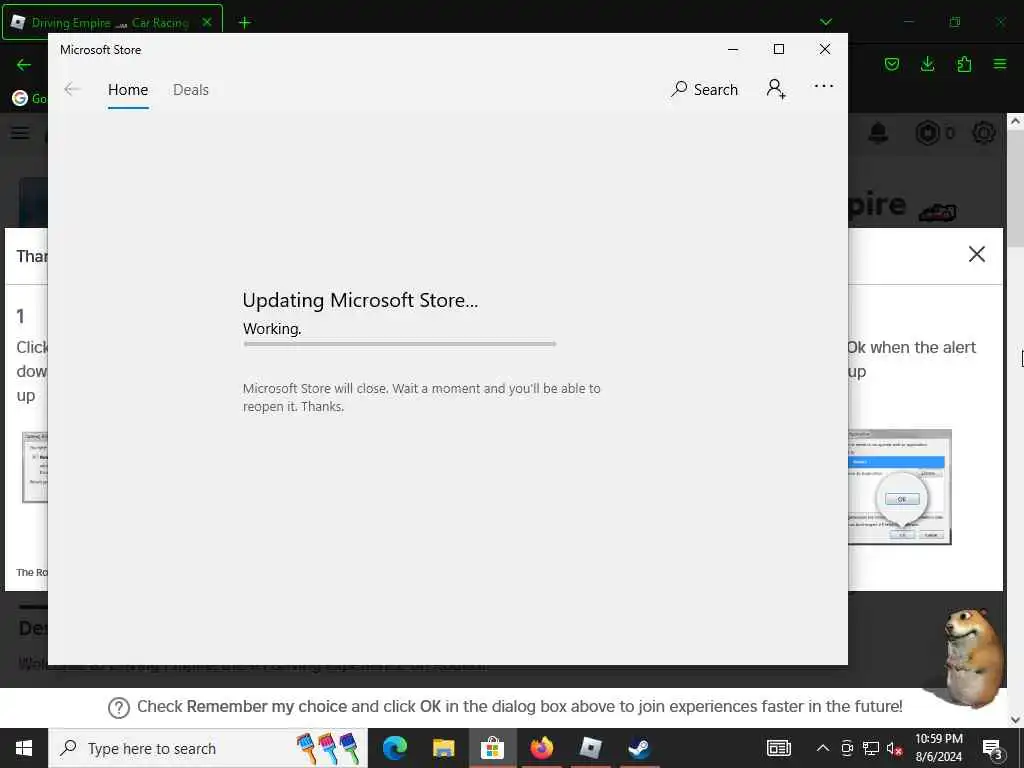This screenshot has width=1024, height=768.
Task: Click the help question mark icon
Action: (119, 707)
